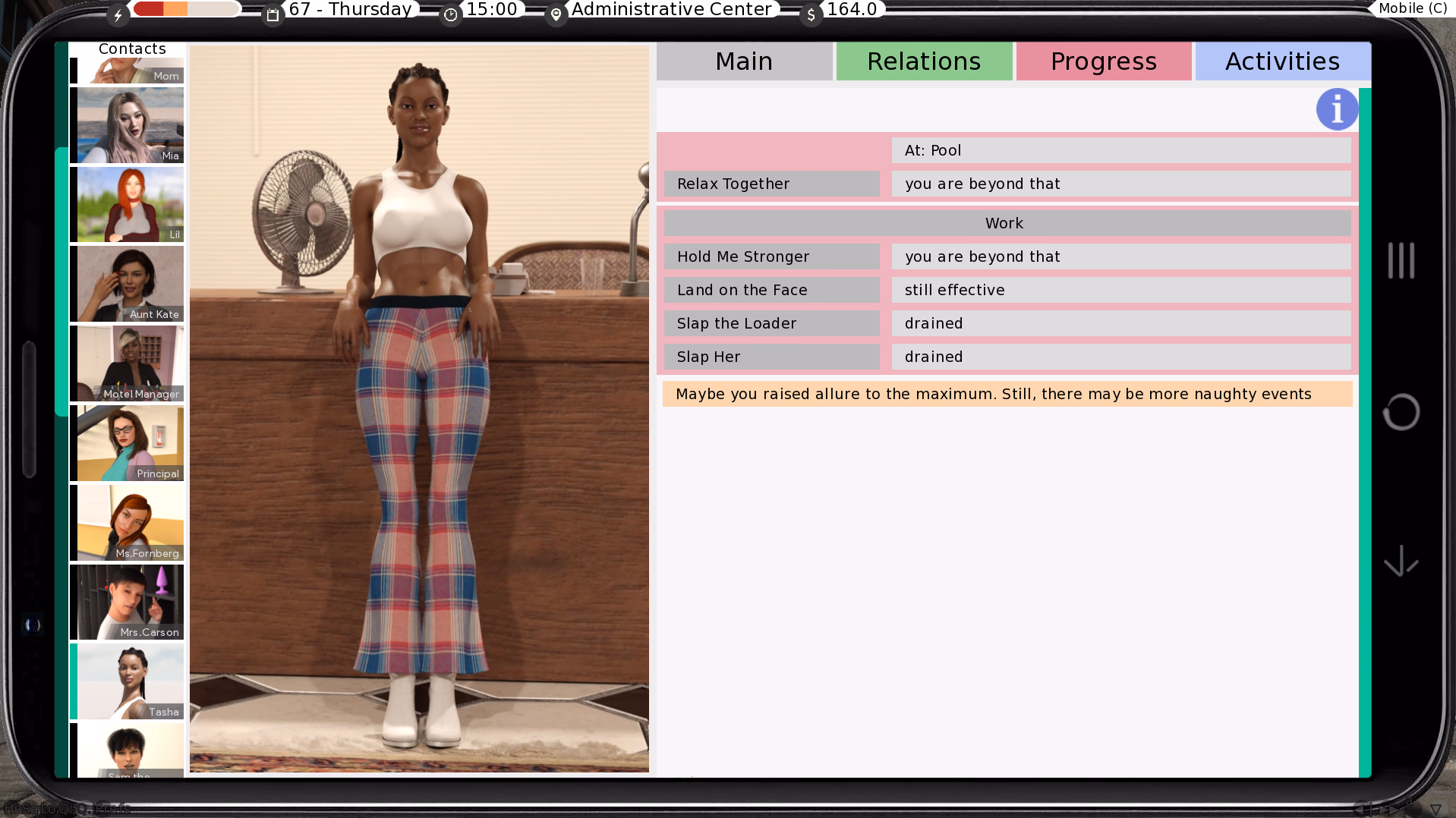
Task: Click the '164.0' money amount
Action: pos(852,9)
